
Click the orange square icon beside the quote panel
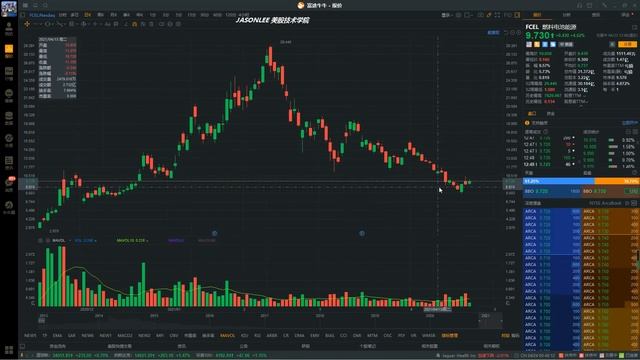coord(517,15)
